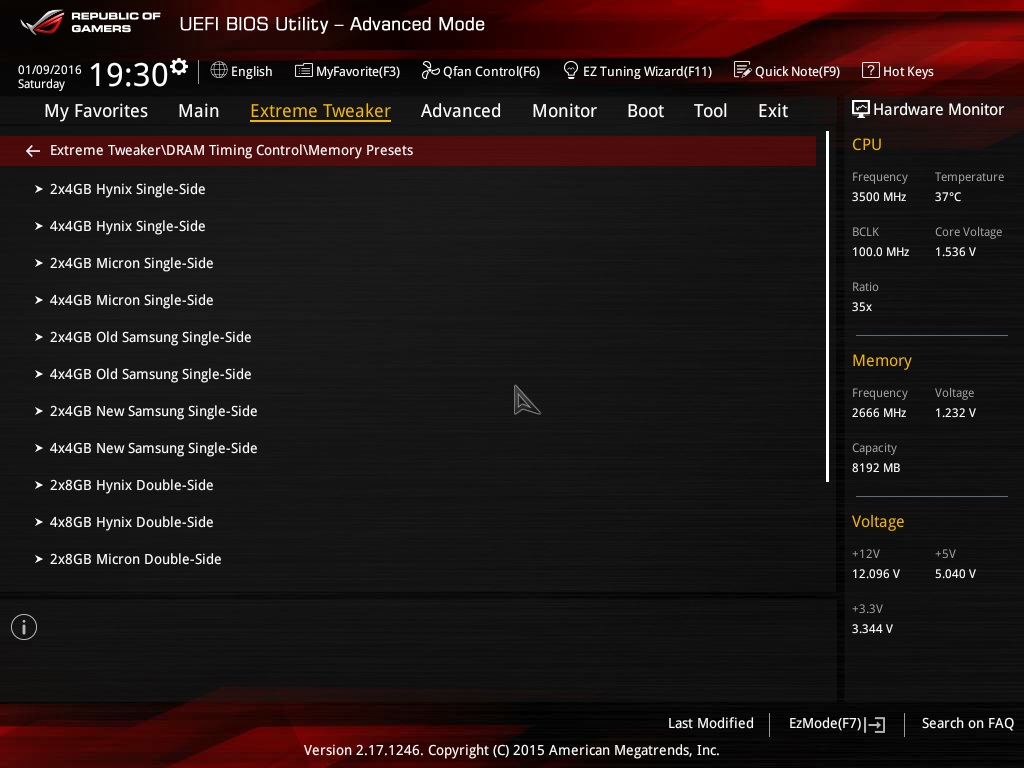
Task: Click the Hardware Monitor screen icon
Action: tap(861, 109)
